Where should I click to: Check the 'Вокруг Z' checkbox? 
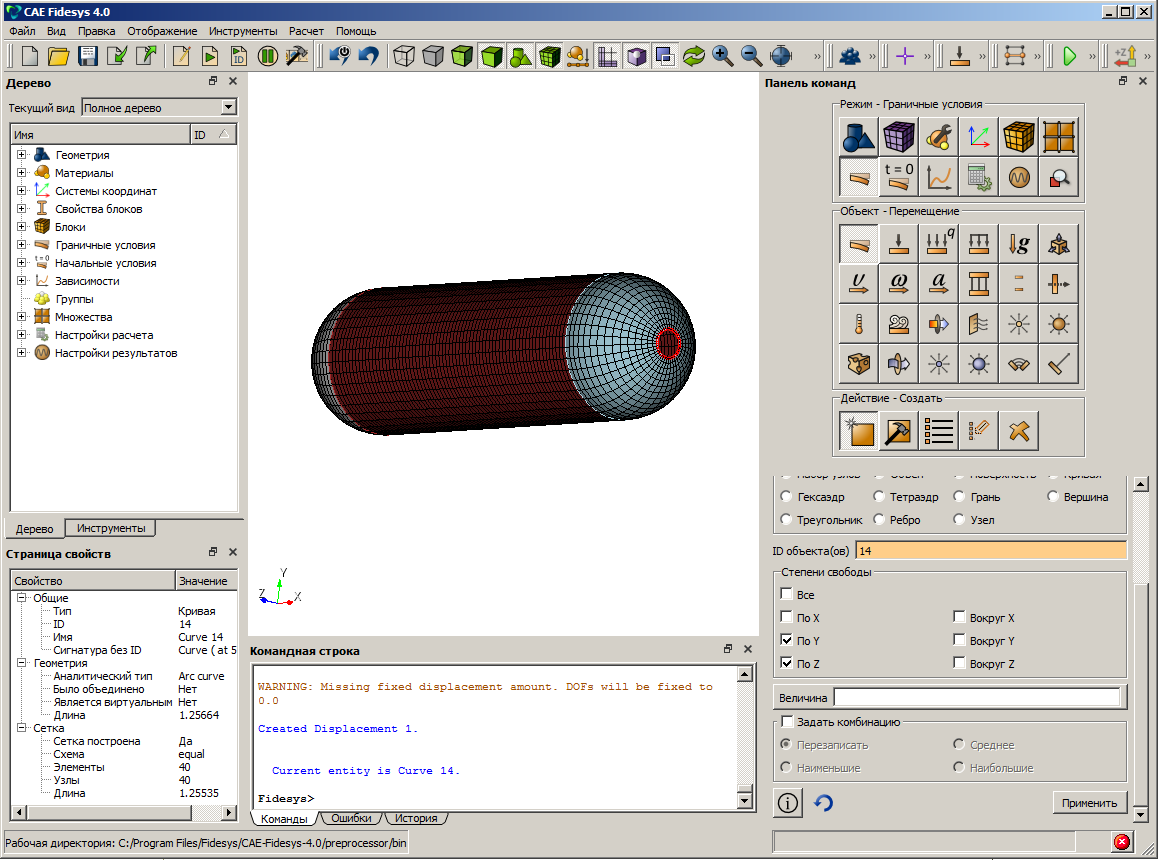point(959,663)
